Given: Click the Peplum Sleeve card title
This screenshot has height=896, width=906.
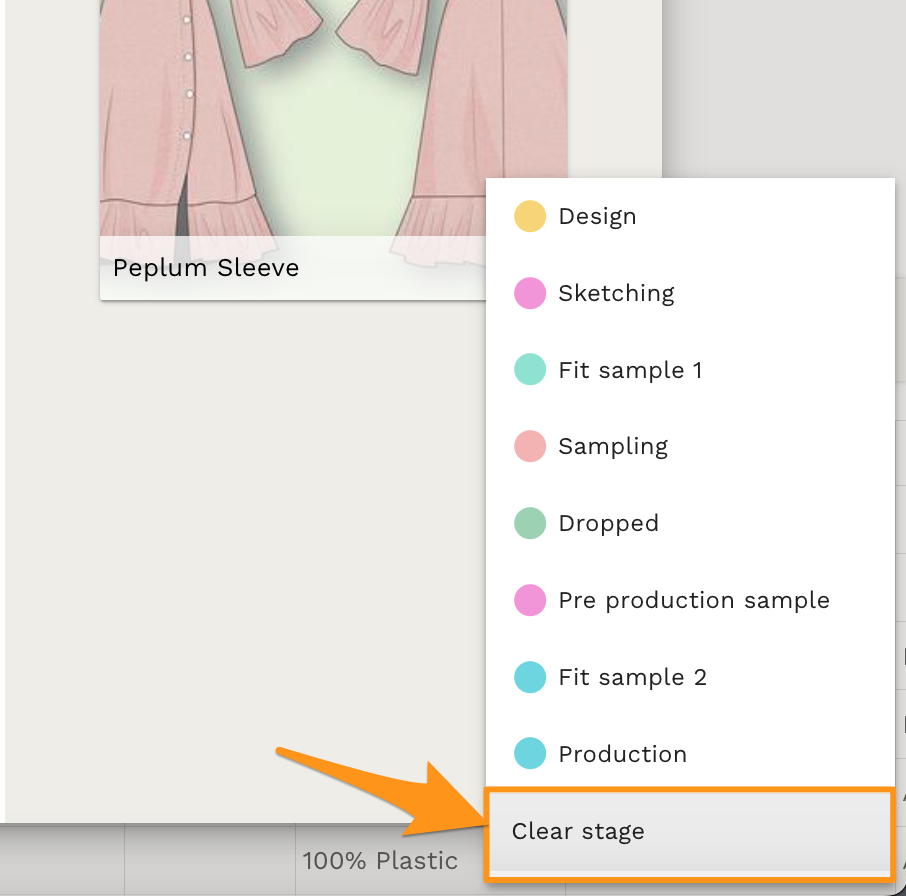Looking at the screenshot, I should pyautogui.click(x=206, y=268).
